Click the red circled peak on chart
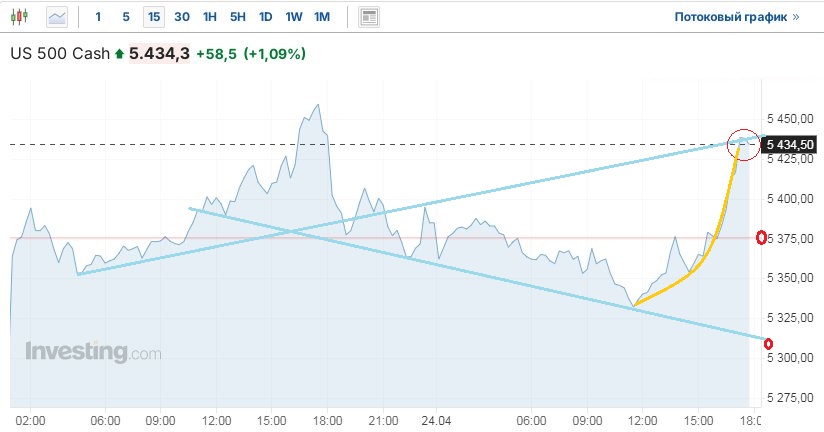824x432 pixels. [x=743, y=145]
